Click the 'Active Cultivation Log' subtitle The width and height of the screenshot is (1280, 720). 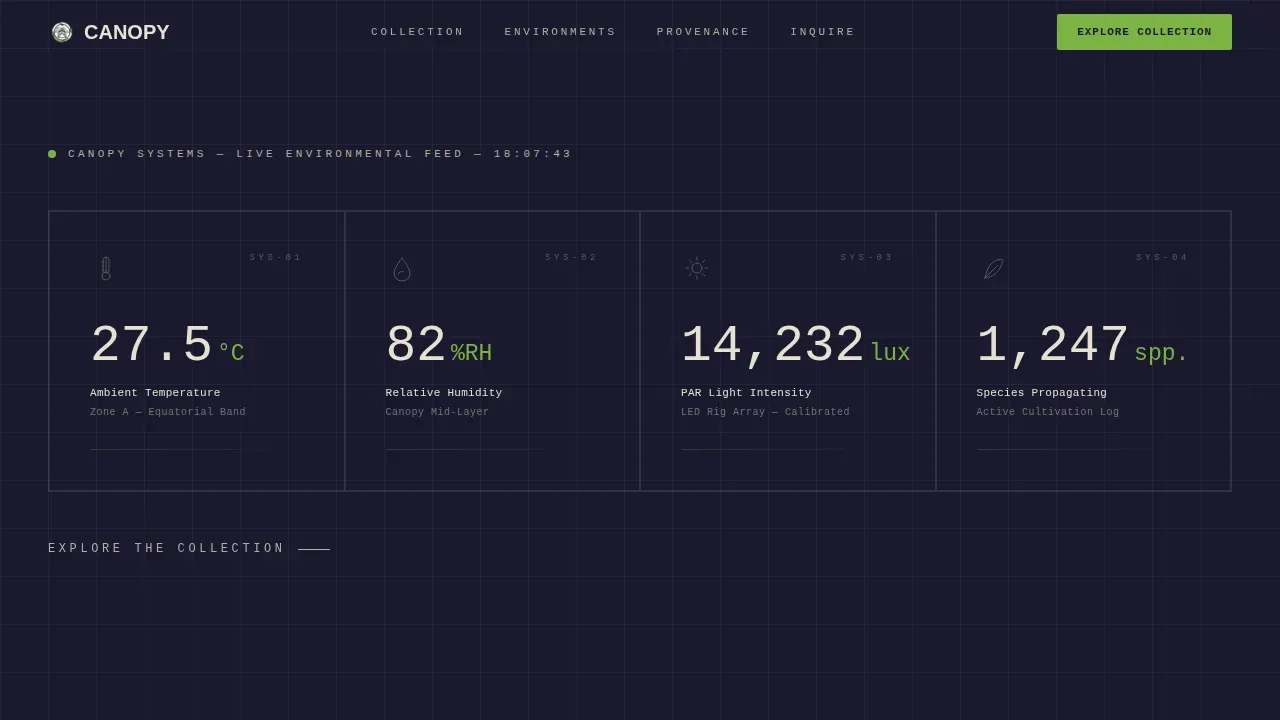click(1048, 412)
